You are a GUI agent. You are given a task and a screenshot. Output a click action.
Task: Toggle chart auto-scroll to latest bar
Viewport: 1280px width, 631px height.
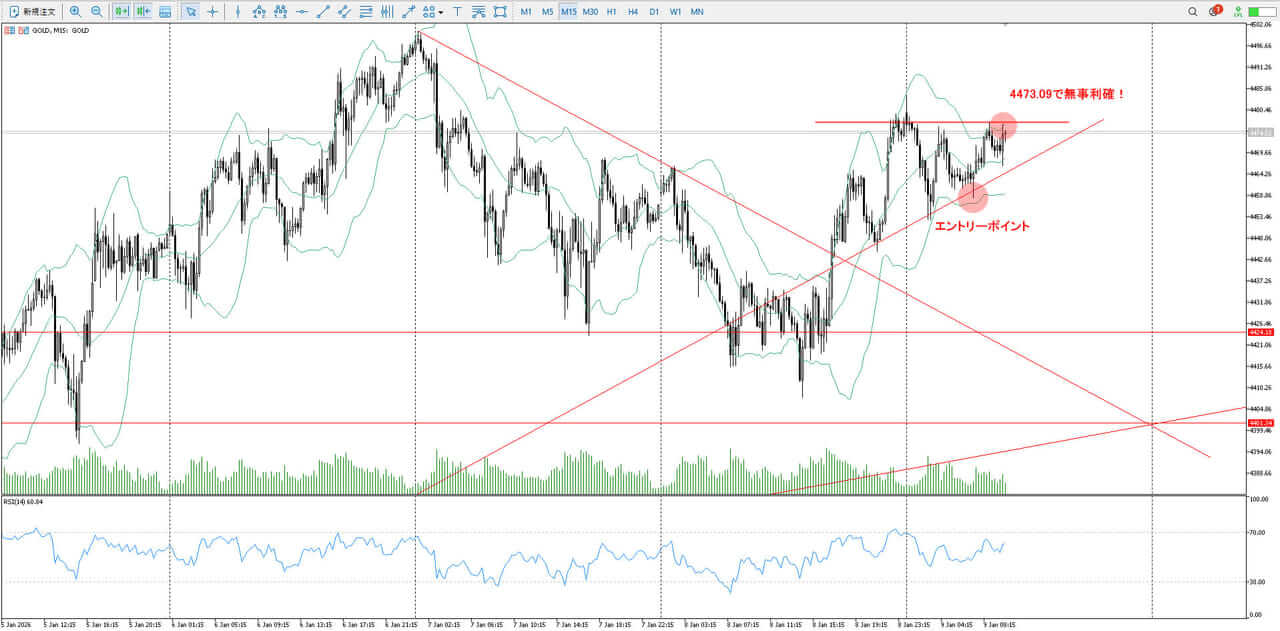click(x=121, y=12)
